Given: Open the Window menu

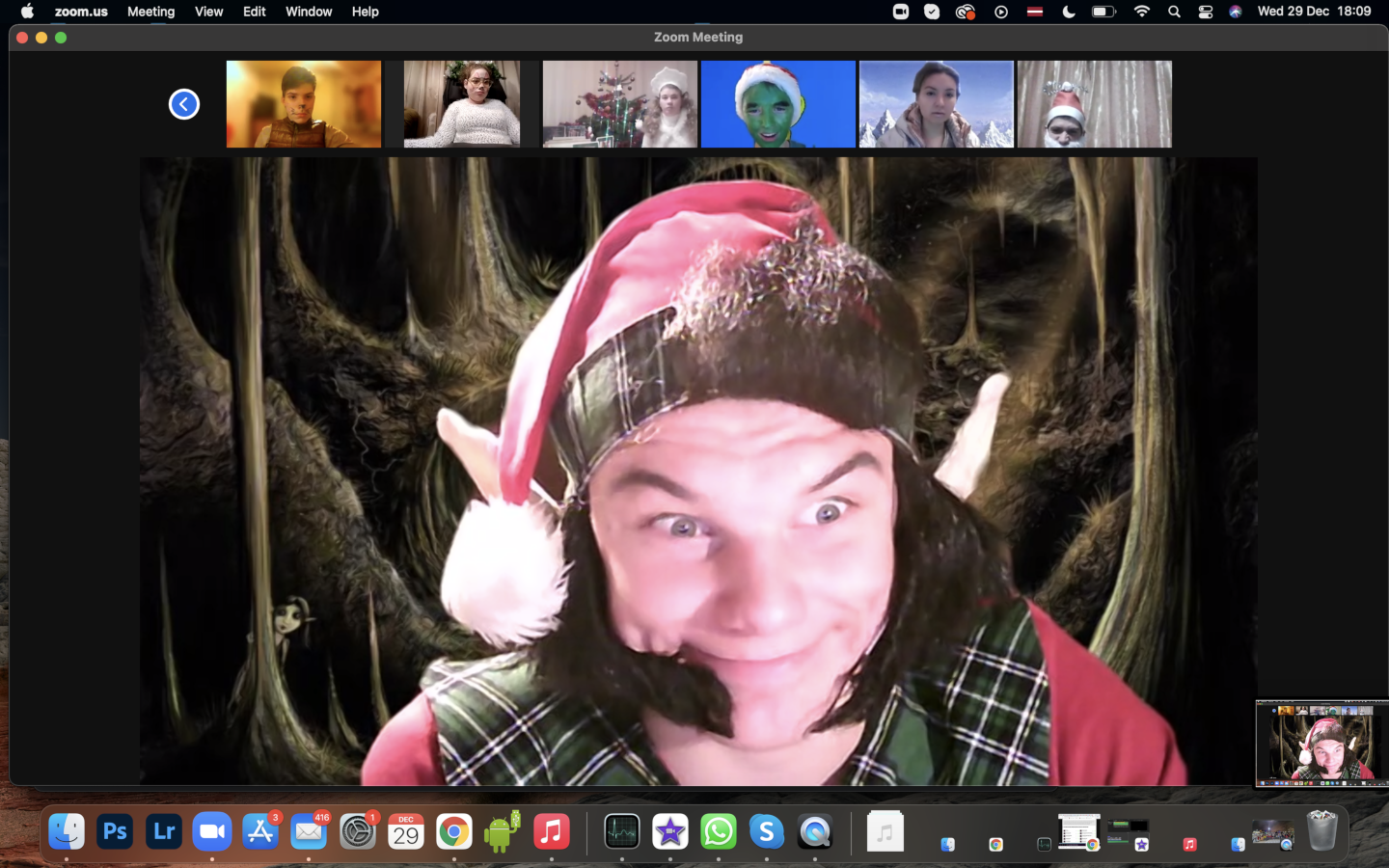Looking at the screenshot, I should [309, 12].
